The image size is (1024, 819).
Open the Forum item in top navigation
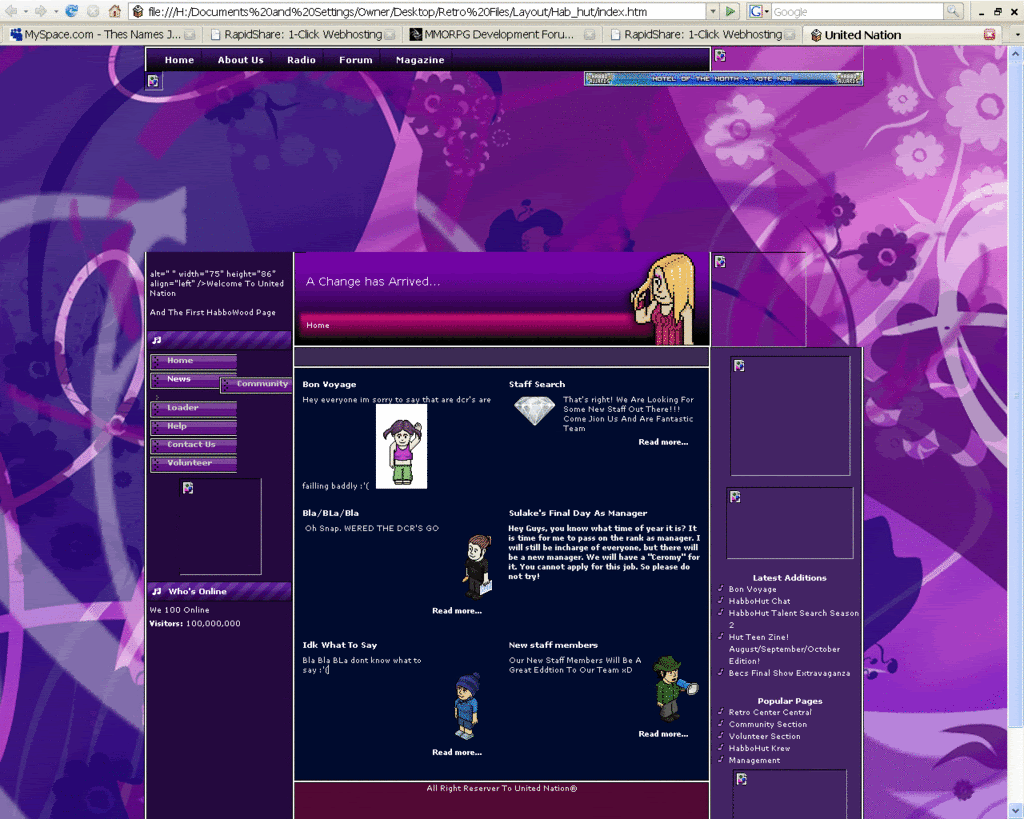point(355,60)
